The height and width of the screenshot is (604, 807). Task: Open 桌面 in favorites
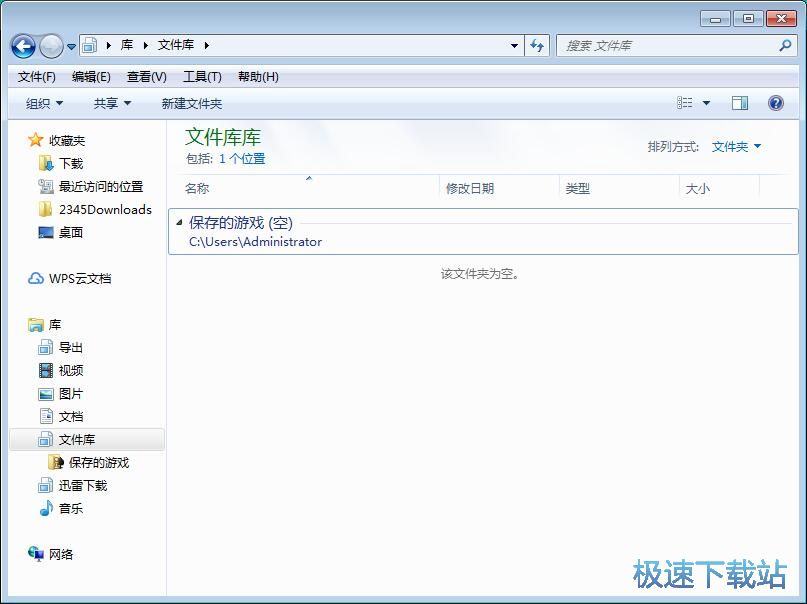pyautogui.click(x=61, y=233)
